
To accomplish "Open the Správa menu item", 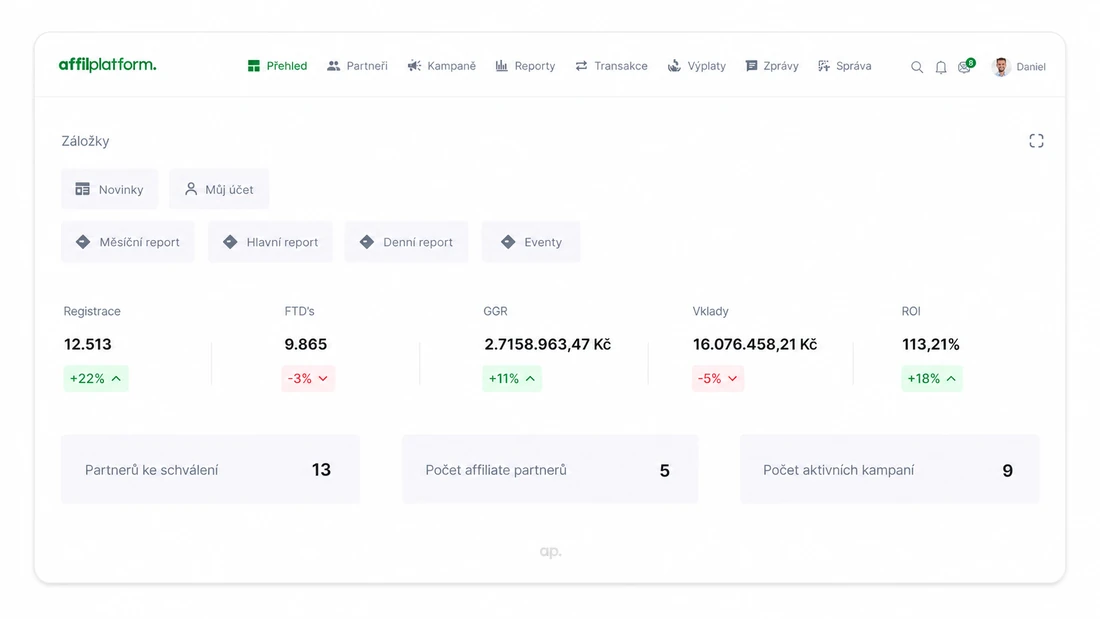I will [845, 66].
